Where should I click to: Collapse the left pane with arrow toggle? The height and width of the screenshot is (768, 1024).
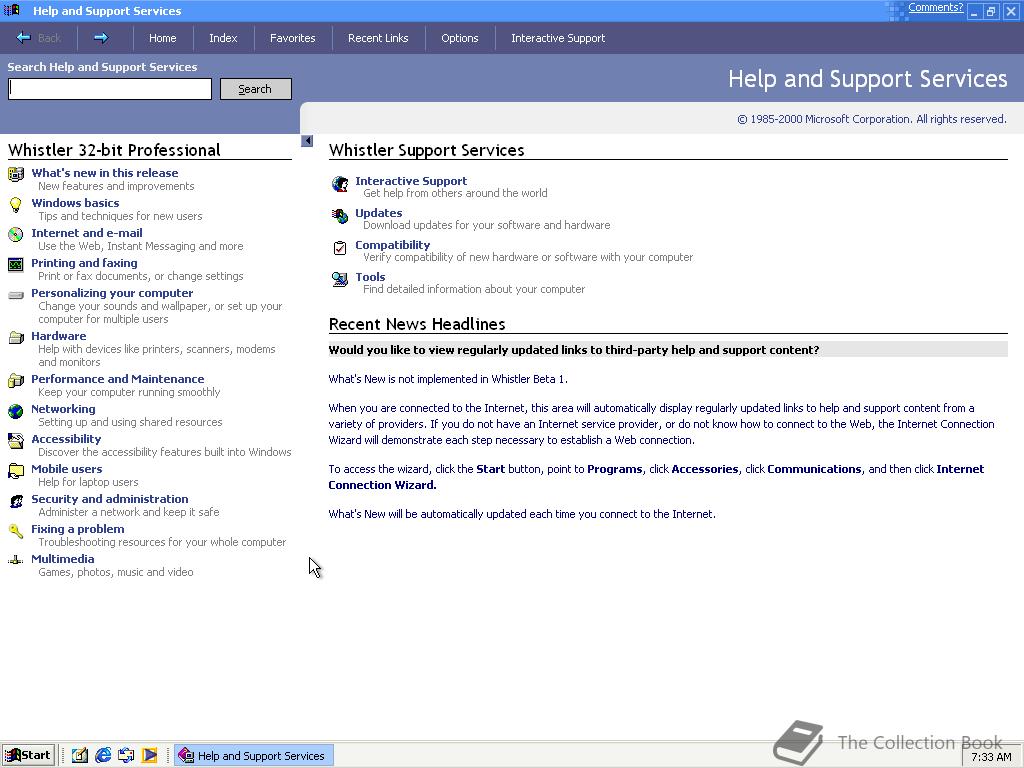tap(307, 140)
